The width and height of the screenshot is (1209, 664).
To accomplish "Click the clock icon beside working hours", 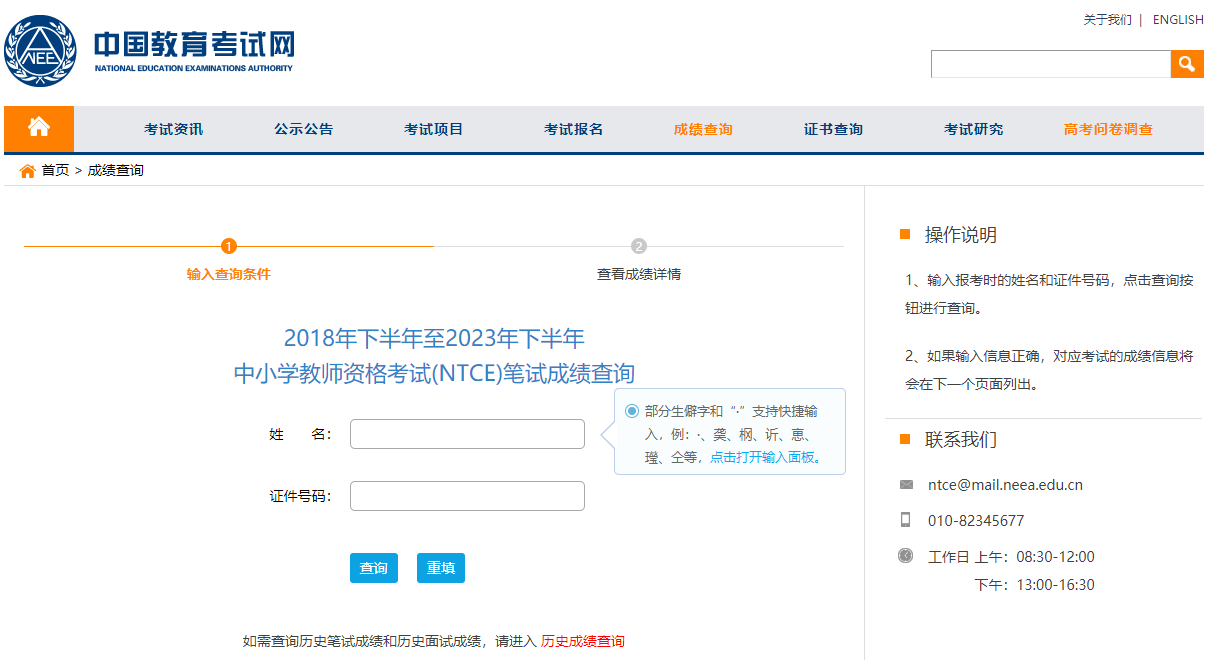I will coord(905,556).
